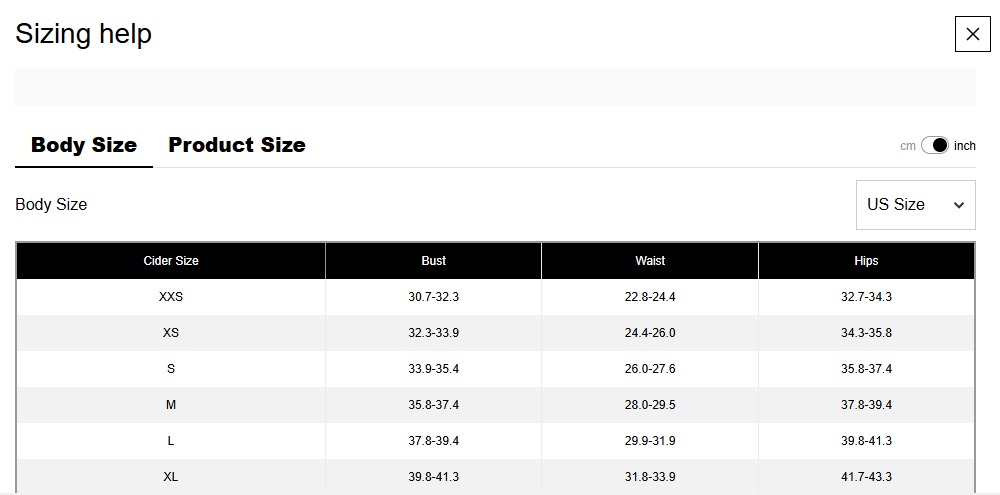Switch to the Product Size tab
Viewport: 1000px width, 495px height.
237,145
